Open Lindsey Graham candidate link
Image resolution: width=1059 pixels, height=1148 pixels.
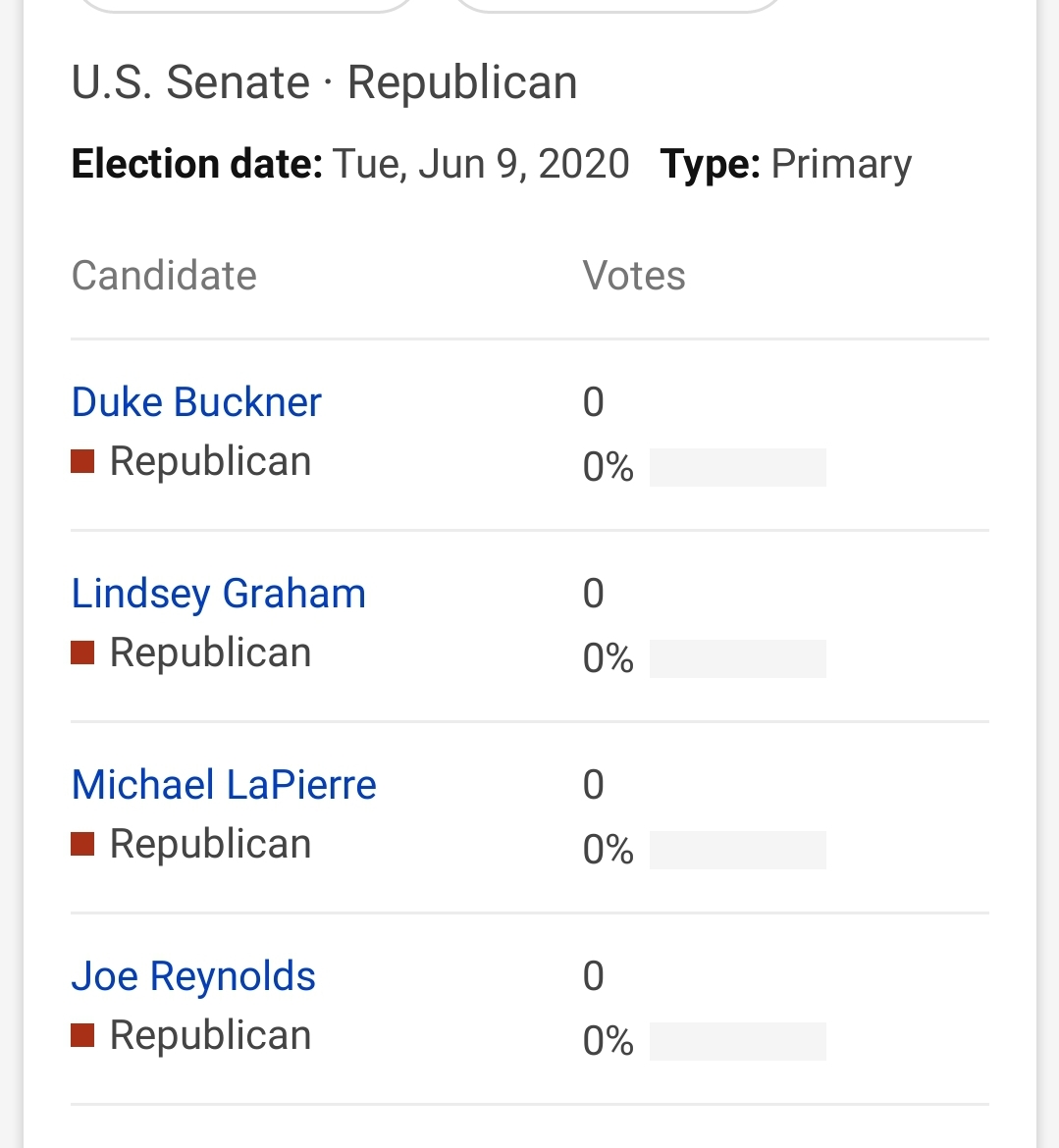click(218, 594)
